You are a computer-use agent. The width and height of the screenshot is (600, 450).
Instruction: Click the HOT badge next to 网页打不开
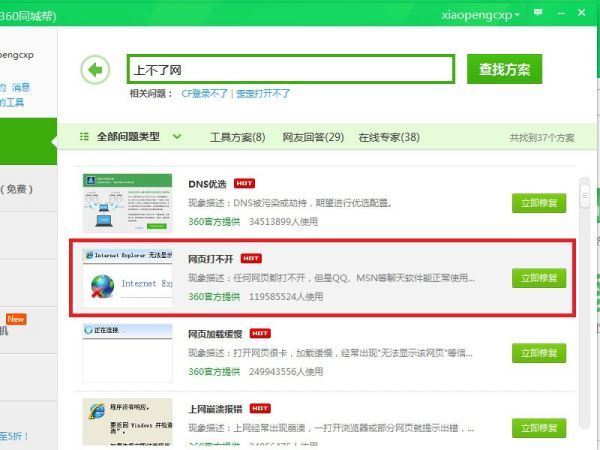(x=251, y=258)
